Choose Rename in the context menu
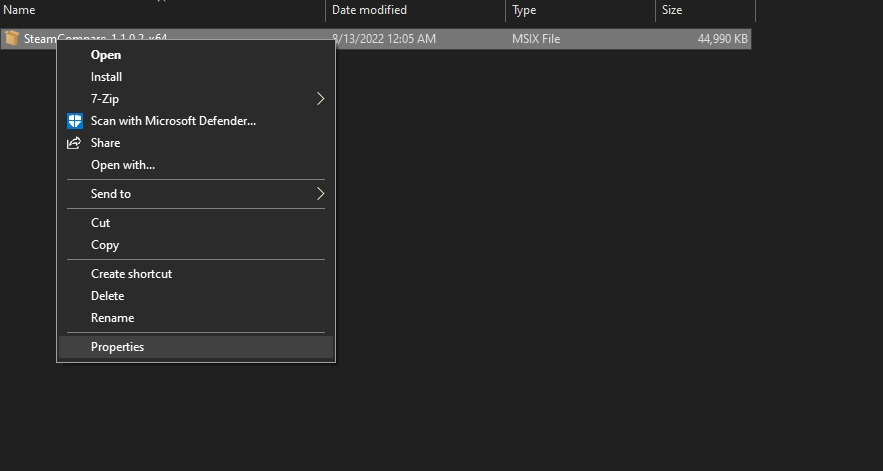Screen dimensions: 883x471 pos(196,318)
